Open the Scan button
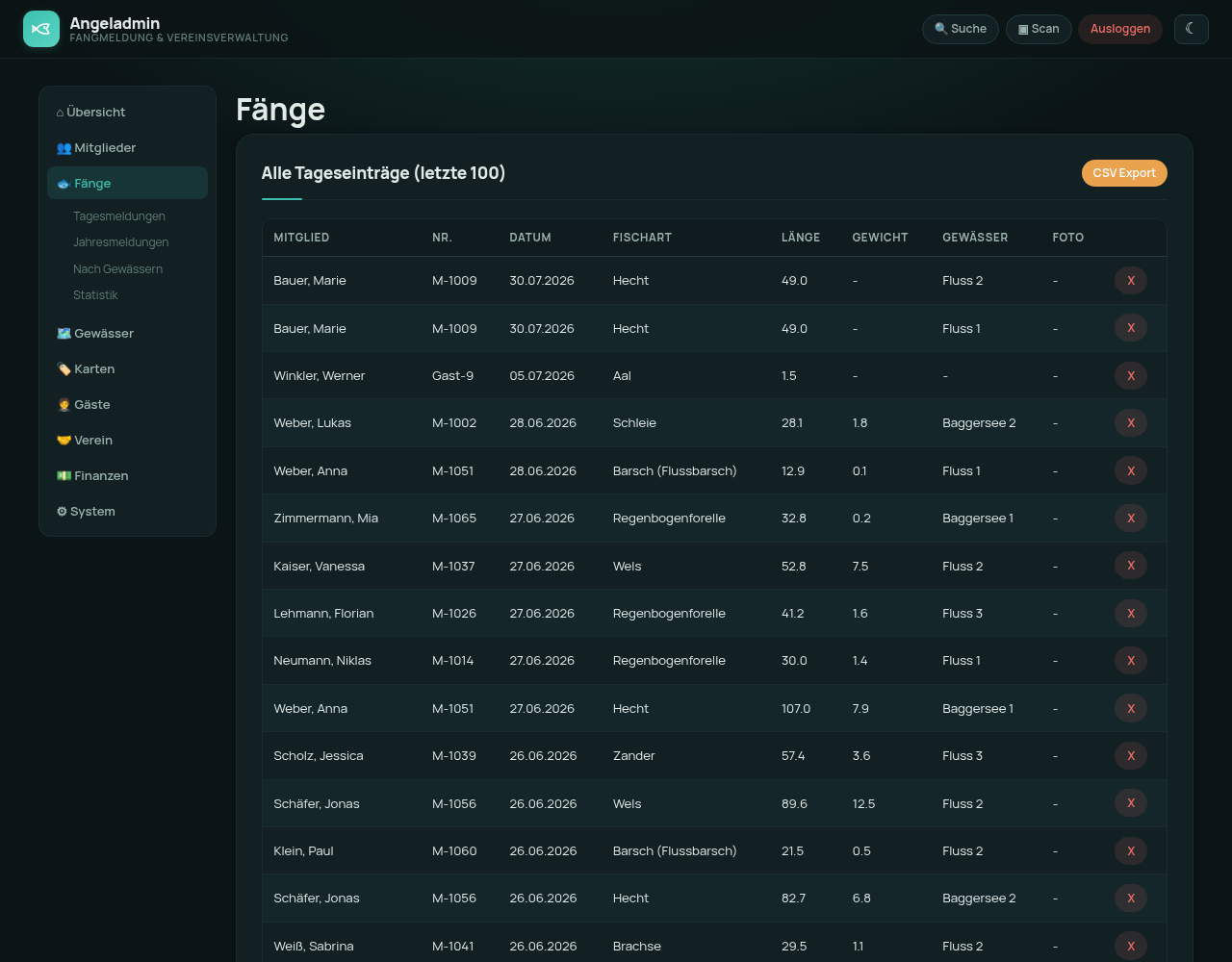The image size is (1232, 962). click(x=1039, y=29)
